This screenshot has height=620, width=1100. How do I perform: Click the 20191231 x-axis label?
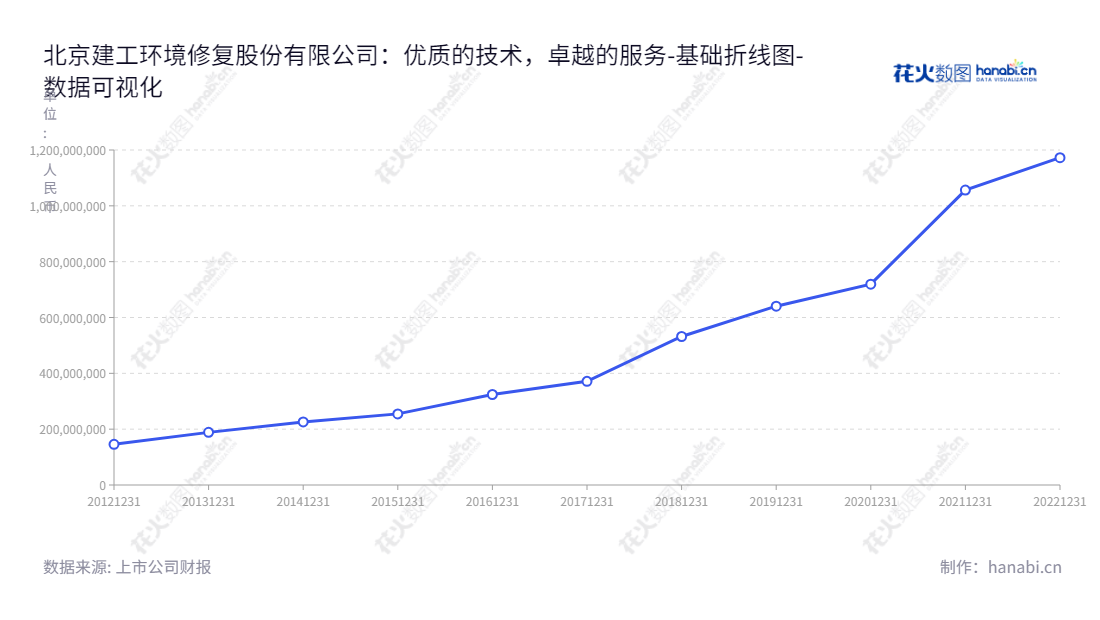(776, 501)
